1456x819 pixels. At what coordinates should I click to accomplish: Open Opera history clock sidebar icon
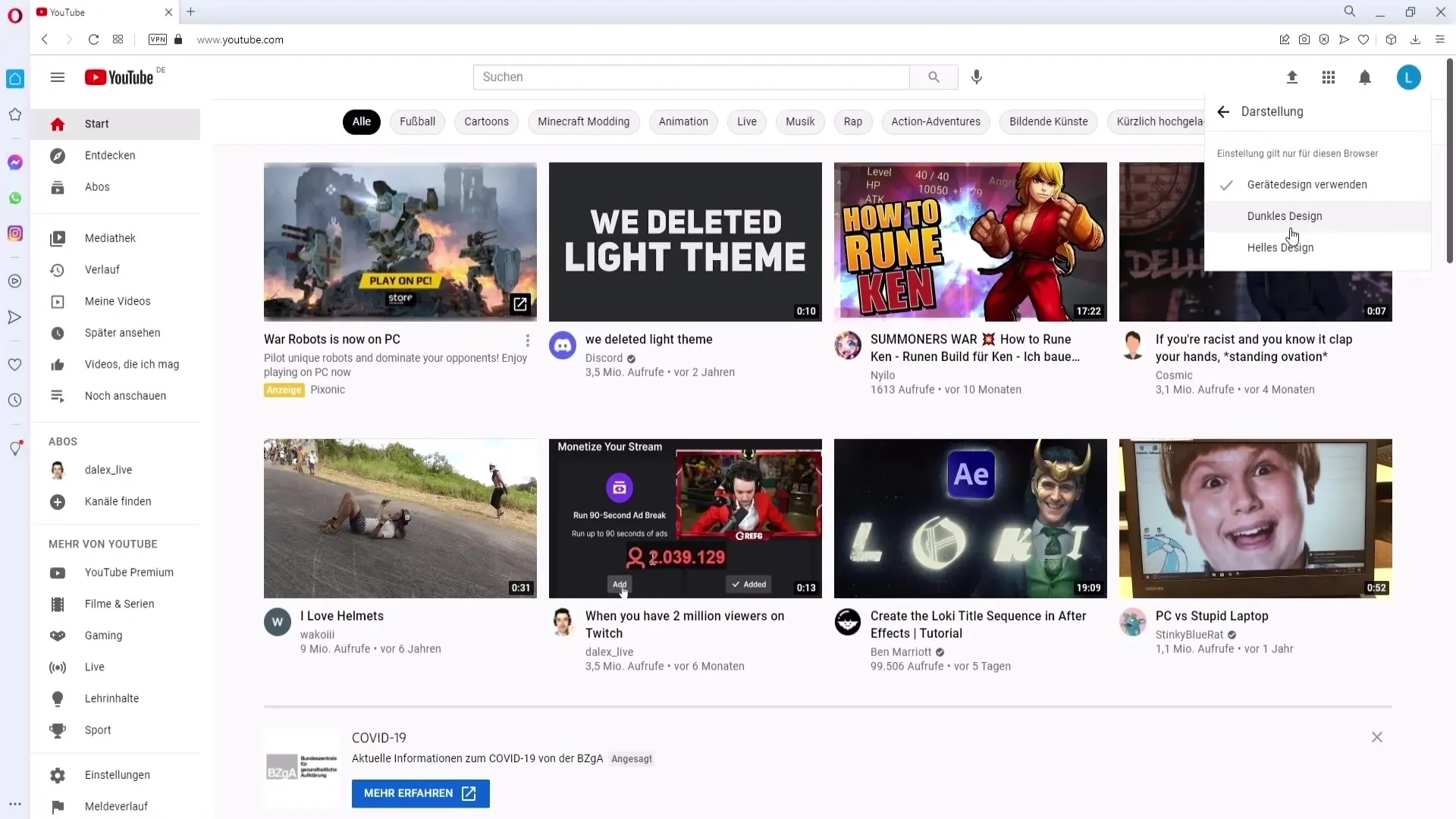click(x=15, y=400)
